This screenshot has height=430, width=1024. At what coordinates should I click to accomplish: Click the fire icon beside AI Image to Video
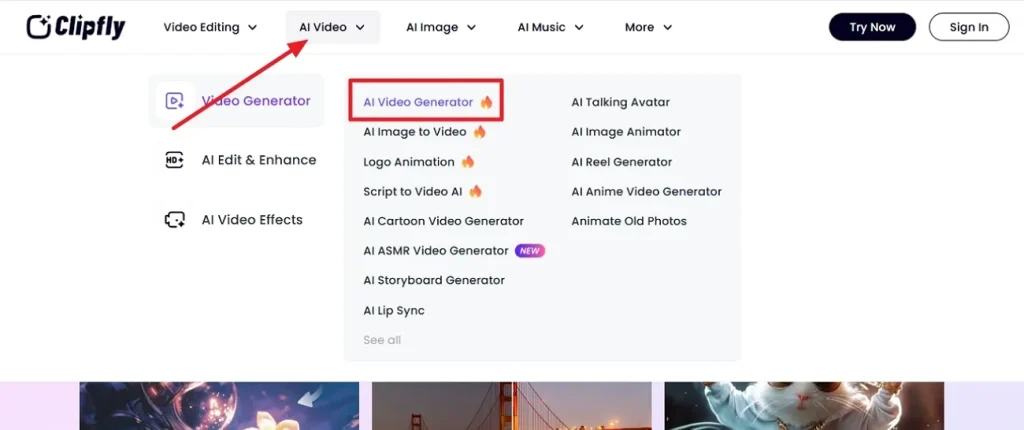tap(479, 132)
